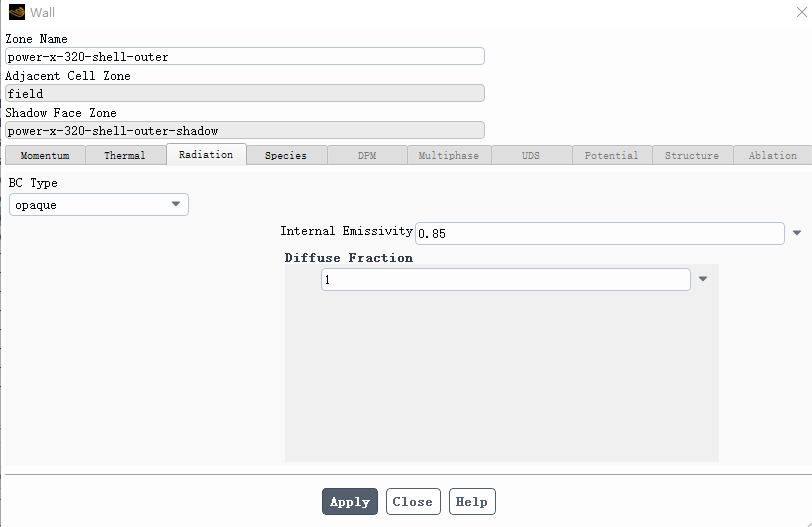Viewport: 812px width, 527px height.
Task: Select the UDS tab
Action: (x=530, y=156)
